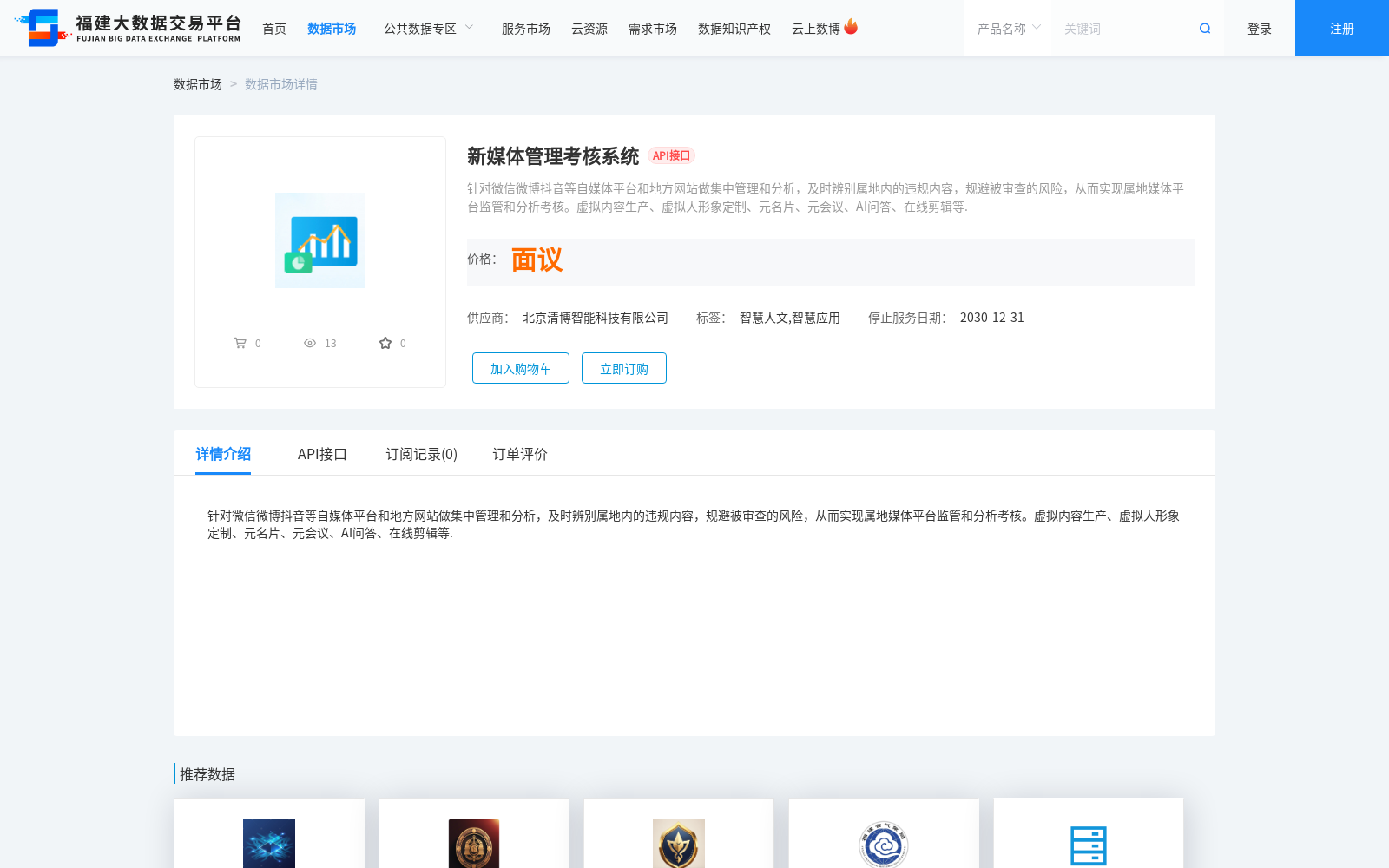Open the 服务市场 navigation item

(x=525, y=29)
